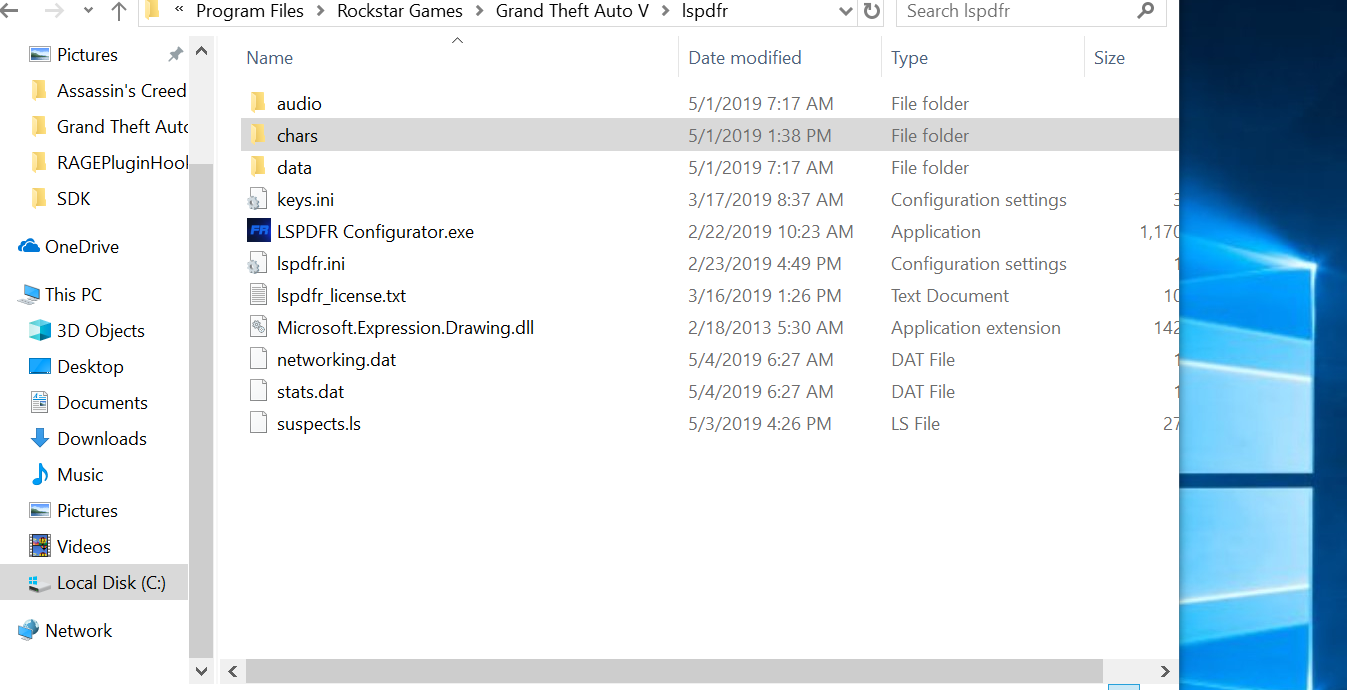This screenshot has width=1347, height=690.
Task: Click the Application extension type cell
Action: point(976,328)
